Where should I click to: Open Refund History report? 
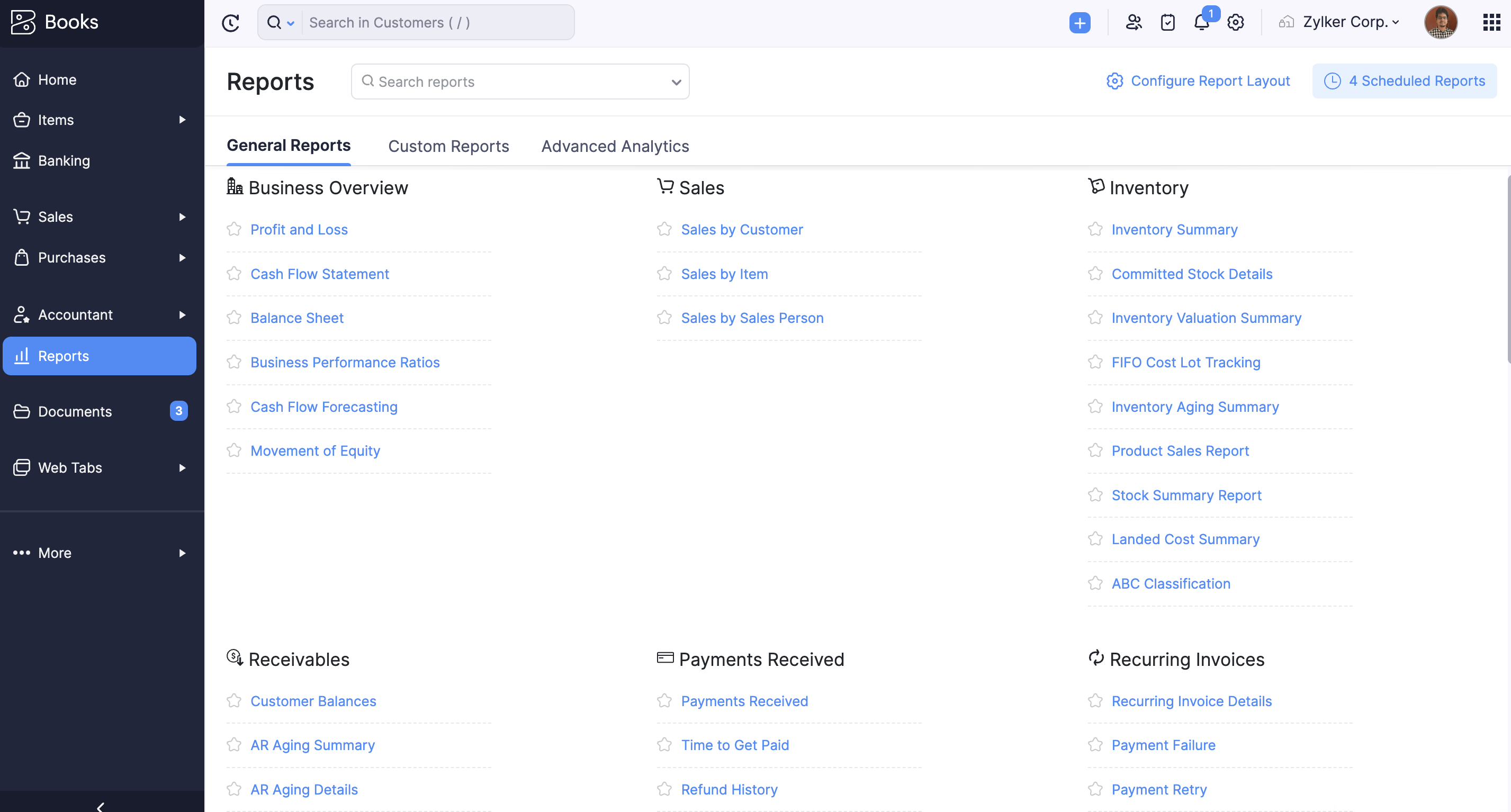click(x=729, y=790)
